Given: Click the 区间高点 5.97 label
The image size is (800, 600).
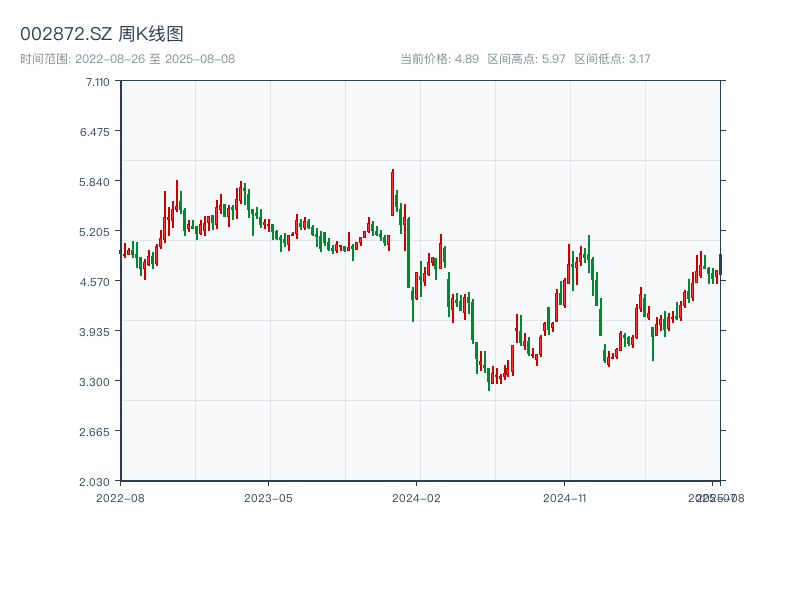Looking at the screenshot, I should click(526, 59).
